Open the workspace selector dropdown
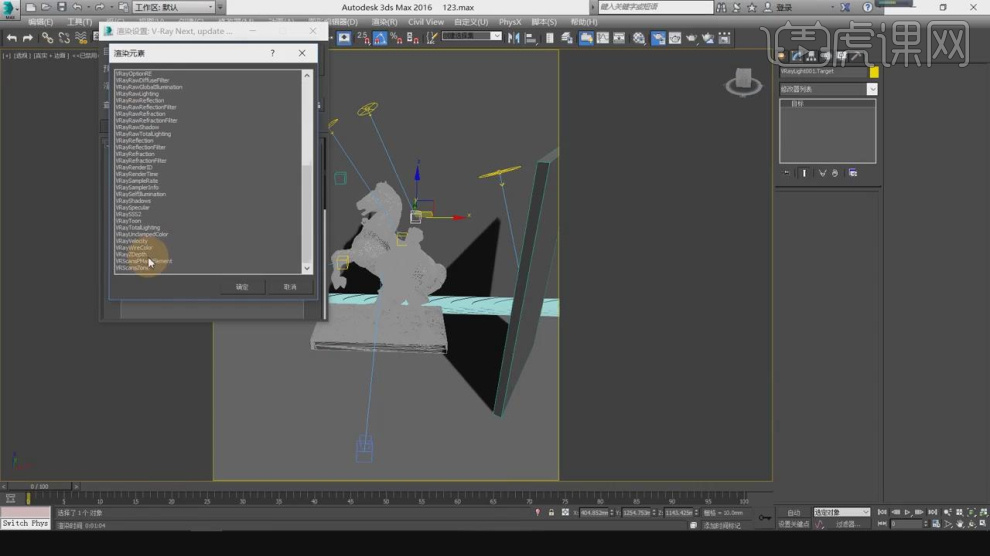Viewport: 990px width, 556px height. point(174,8)
